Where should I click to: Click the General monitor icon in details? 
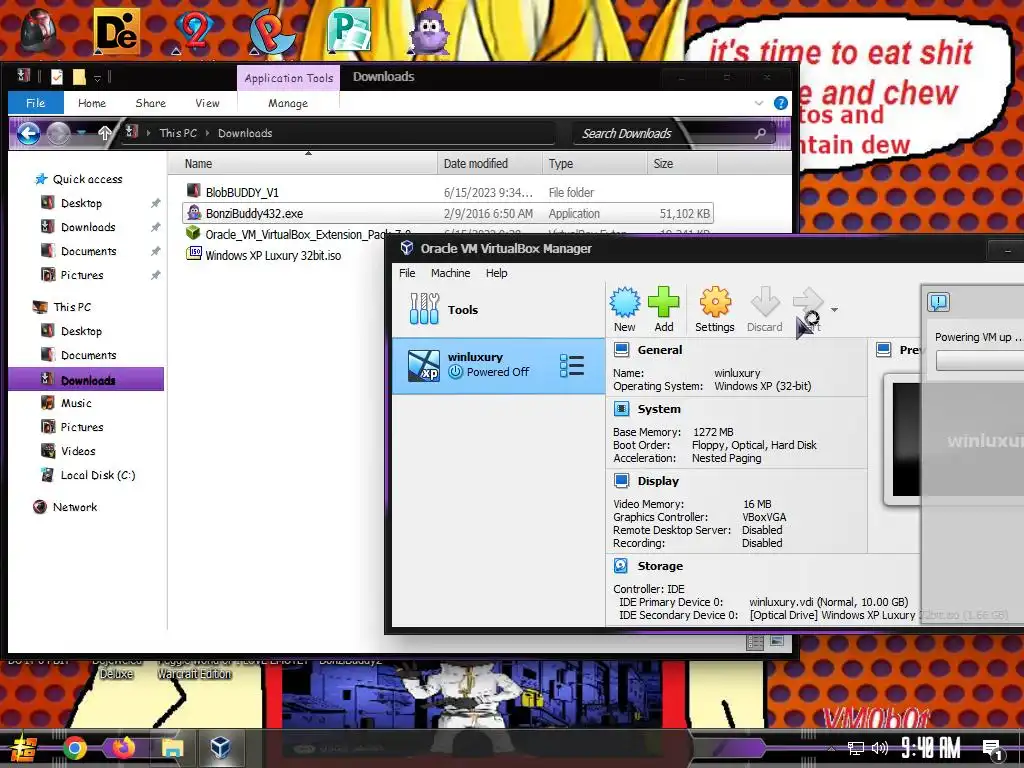pyautogui.click(x=621, y=350)
